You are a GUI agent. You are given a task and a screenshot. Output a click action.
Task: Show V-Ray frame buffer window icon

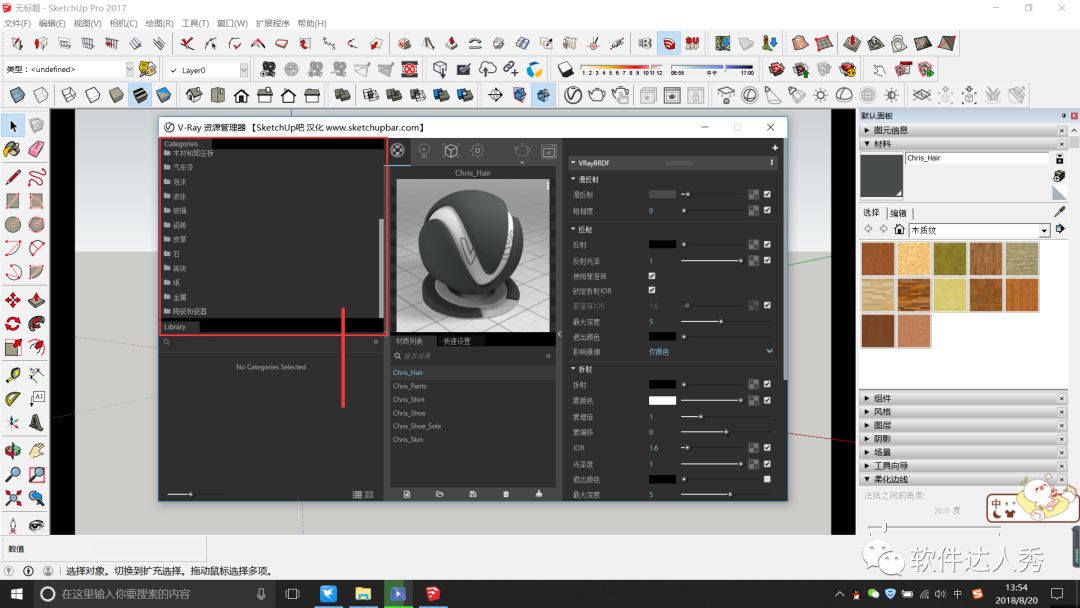(548, 151)
